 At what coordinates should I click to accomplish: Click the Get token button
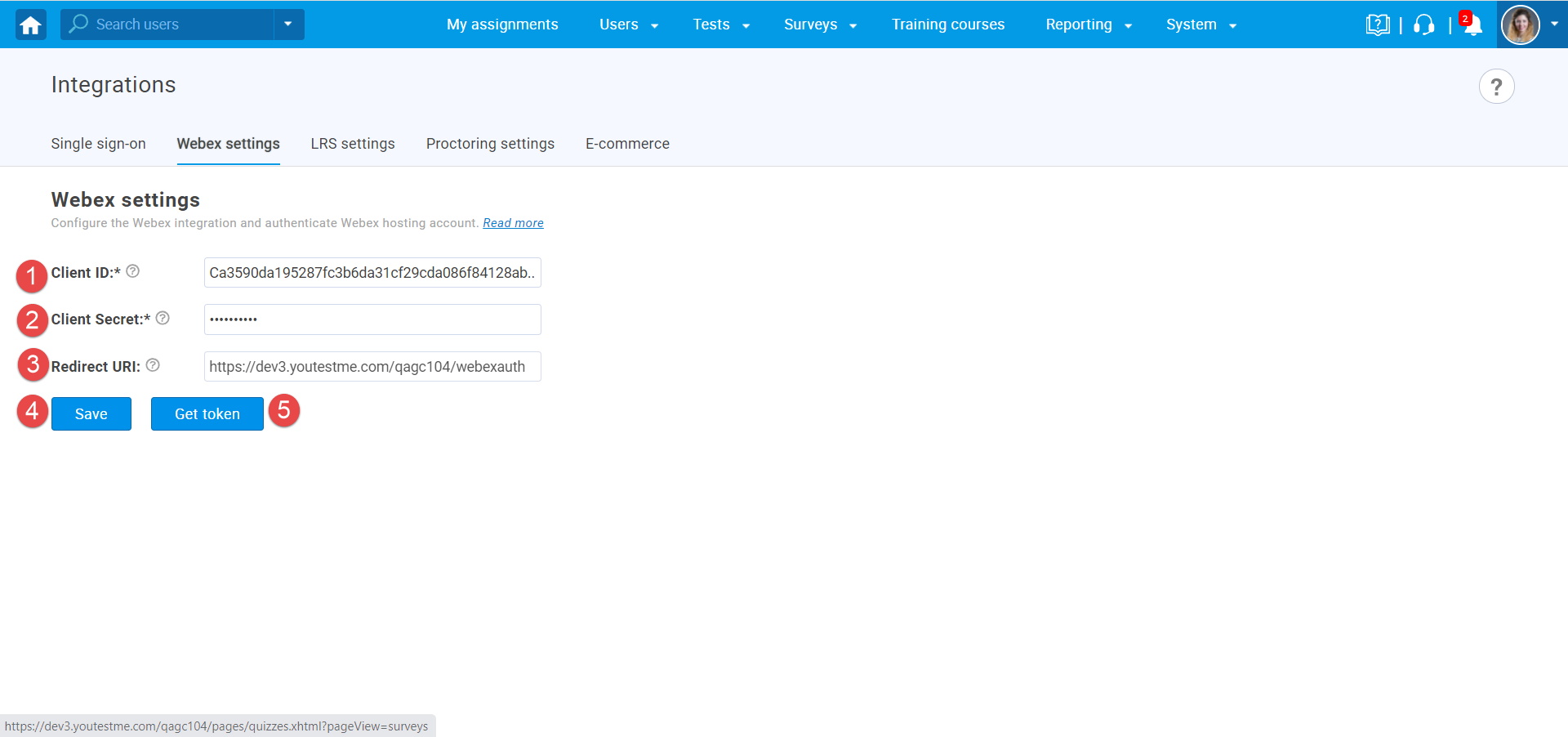[207, 413]
